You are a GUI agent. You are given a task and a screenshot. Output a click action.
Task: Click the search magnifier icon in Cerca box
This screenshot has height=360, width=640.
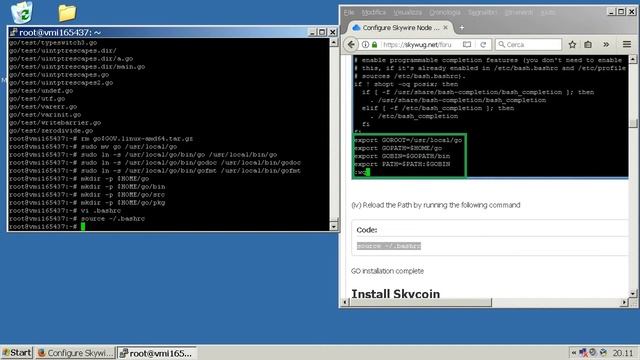(501, 44)
